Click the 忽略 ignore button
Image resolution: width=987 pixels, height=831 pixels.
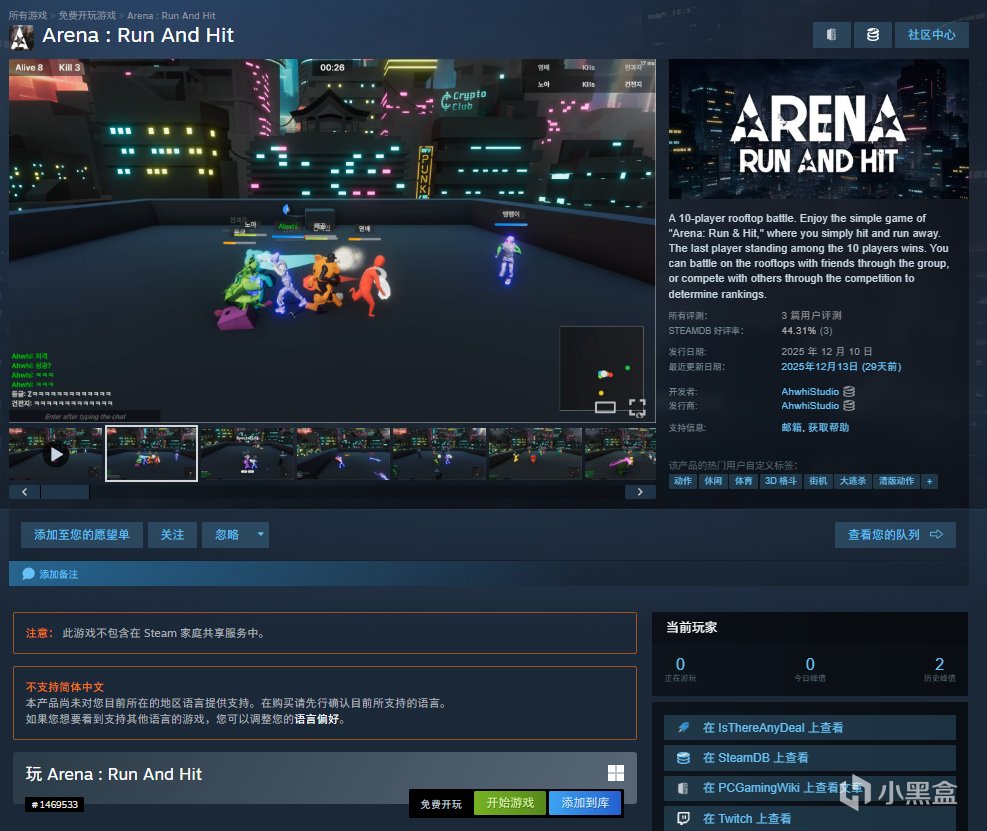pos(227,534)
